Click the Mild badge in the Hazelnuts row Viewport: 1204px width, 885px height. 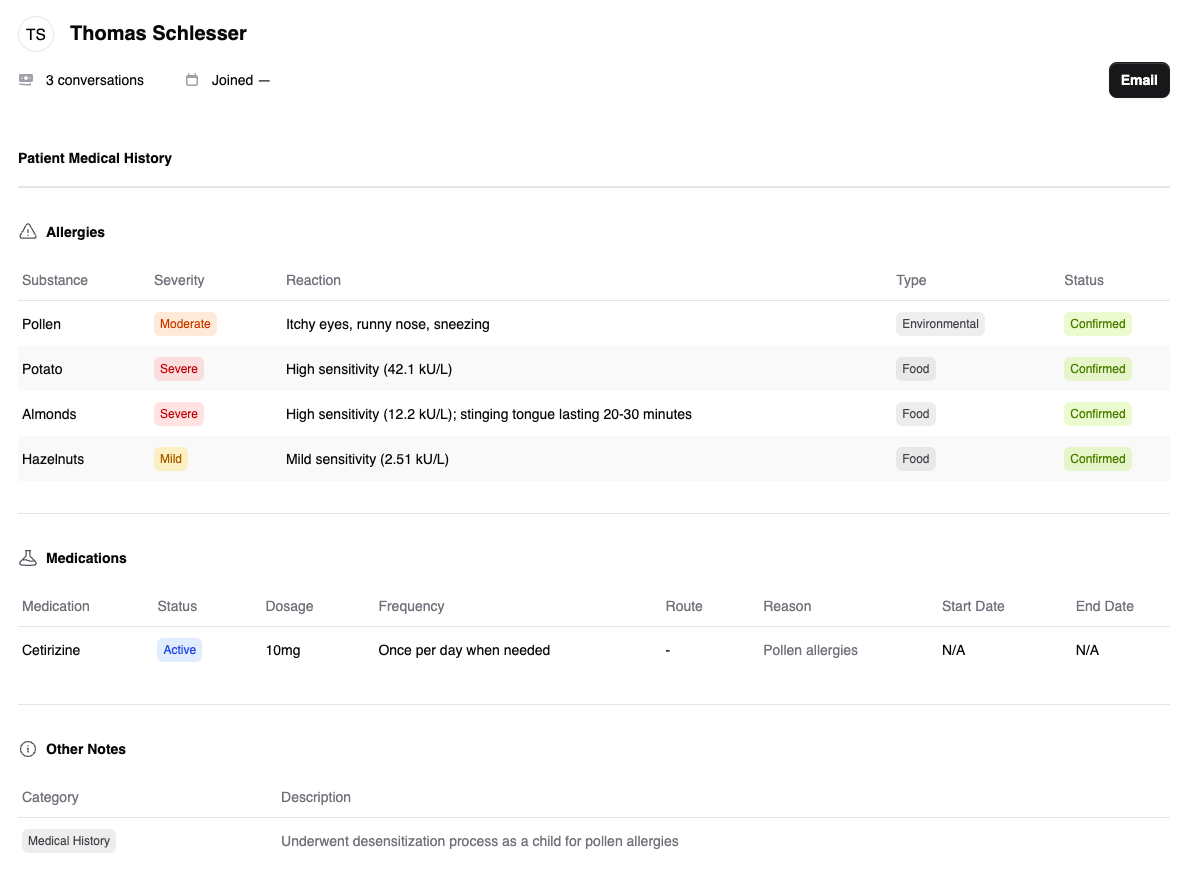pyautogui.click(x=171, y=459)
